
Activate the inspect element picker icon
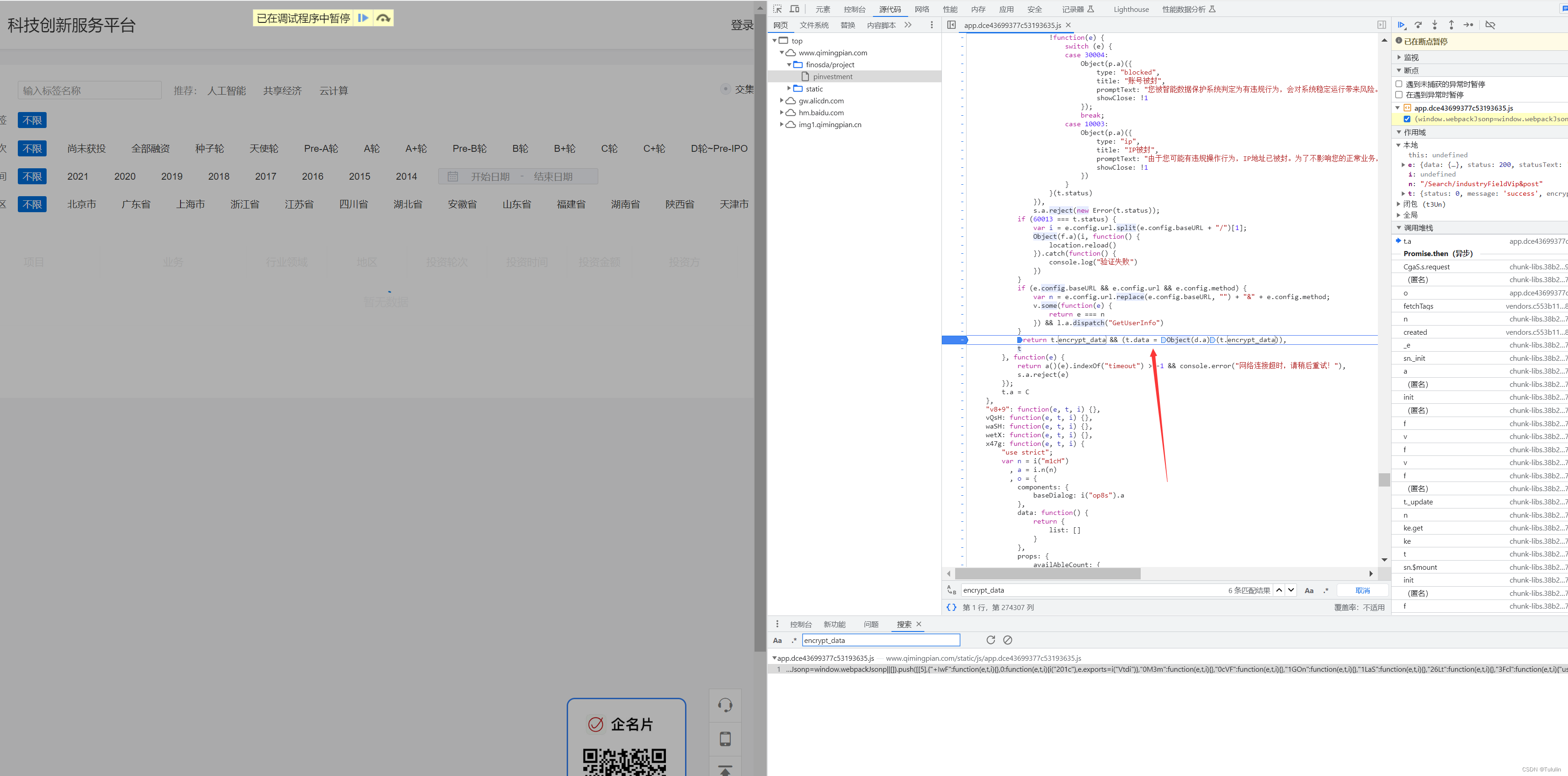[777, 9]
